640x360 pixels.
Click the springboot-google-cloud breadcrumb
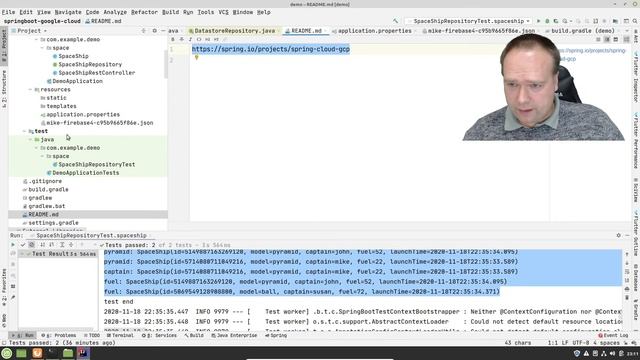(42, 21)
